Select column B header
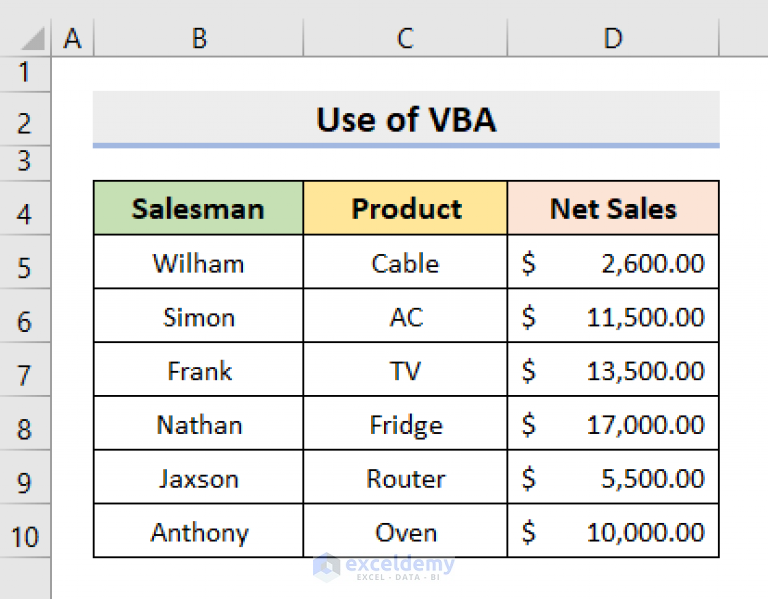 (x=198, y=38)
